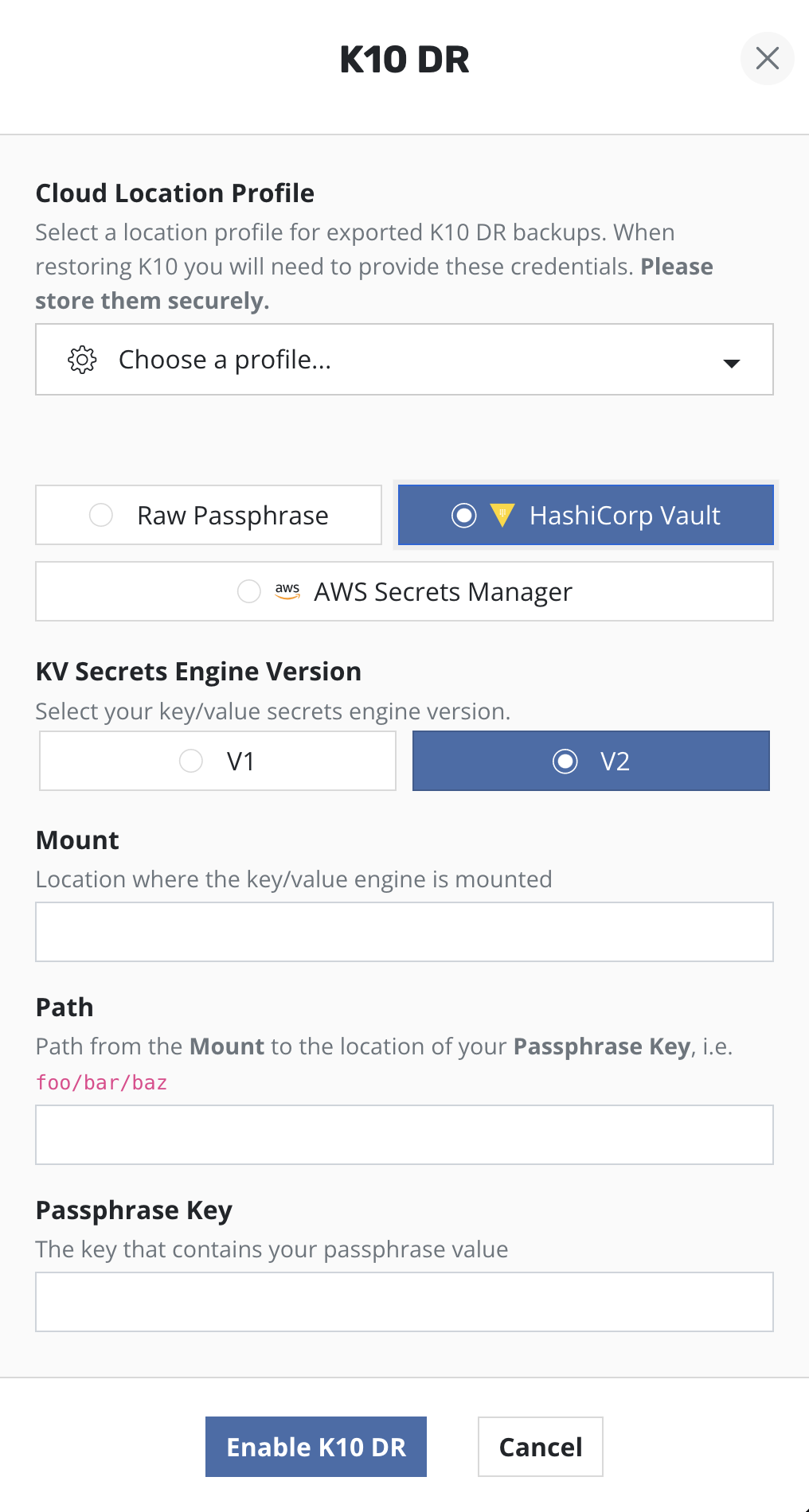The height and width of the screenshot is (1512, 809).
Task: Expand the profile dropdown arrow
Action: (731, 363)
